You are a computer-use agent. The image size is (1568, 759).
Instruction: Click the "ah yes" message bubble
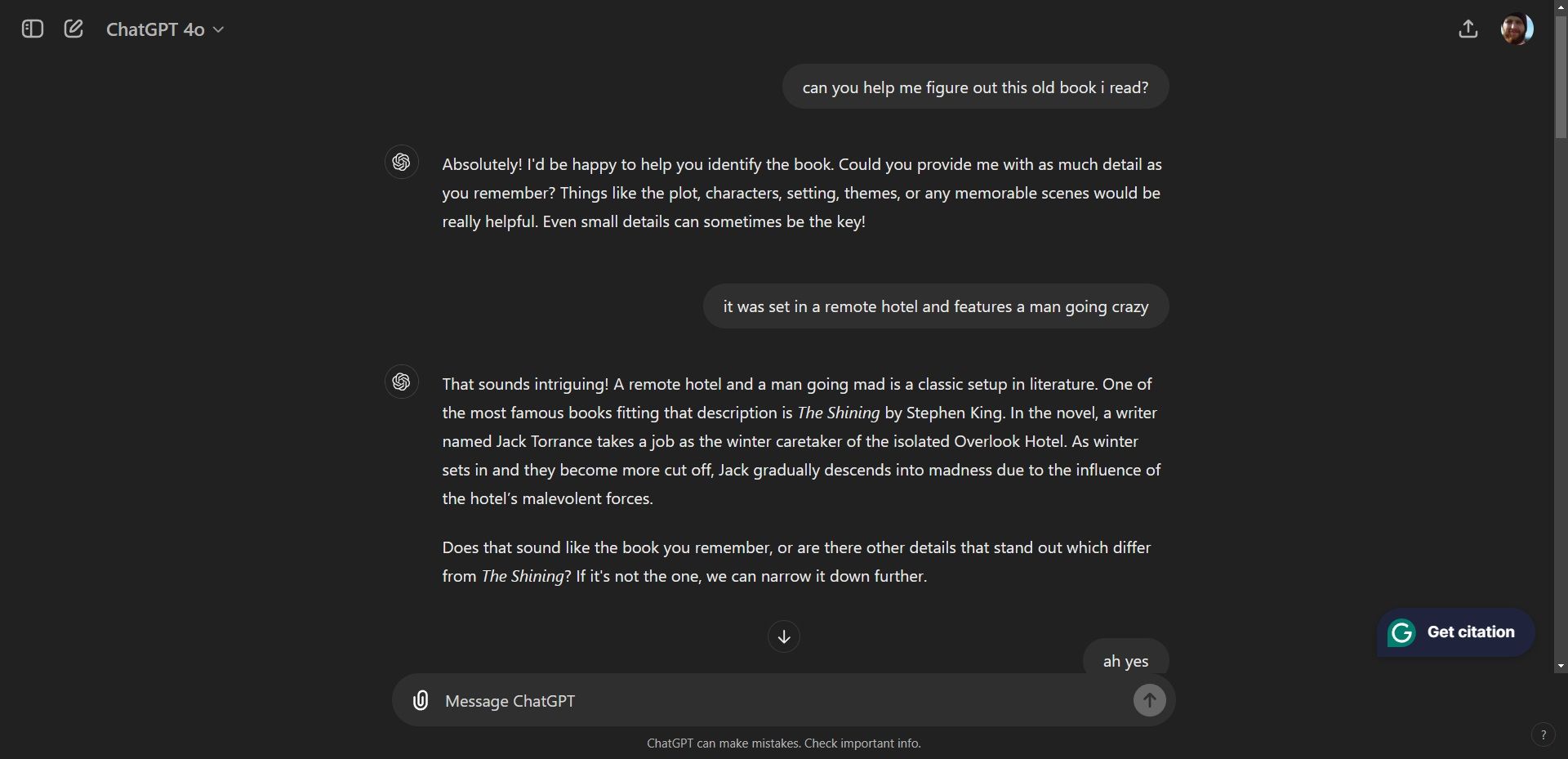point(1125,660)
